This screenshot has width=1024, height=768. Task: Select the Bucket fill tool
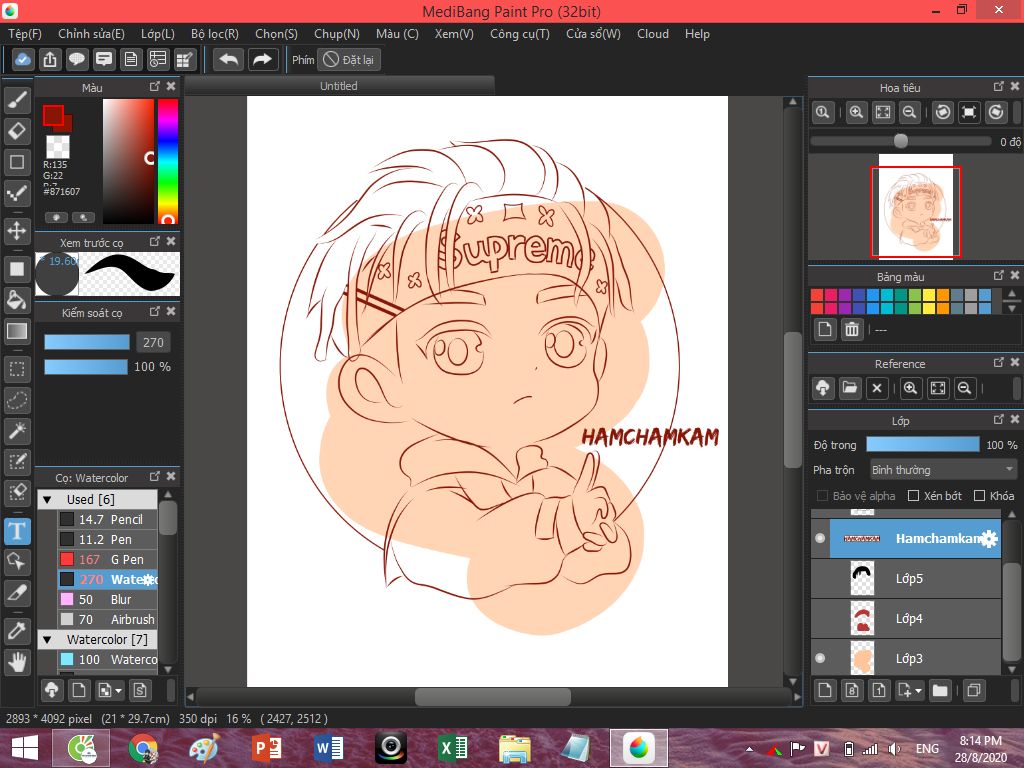tap(17, 300)
